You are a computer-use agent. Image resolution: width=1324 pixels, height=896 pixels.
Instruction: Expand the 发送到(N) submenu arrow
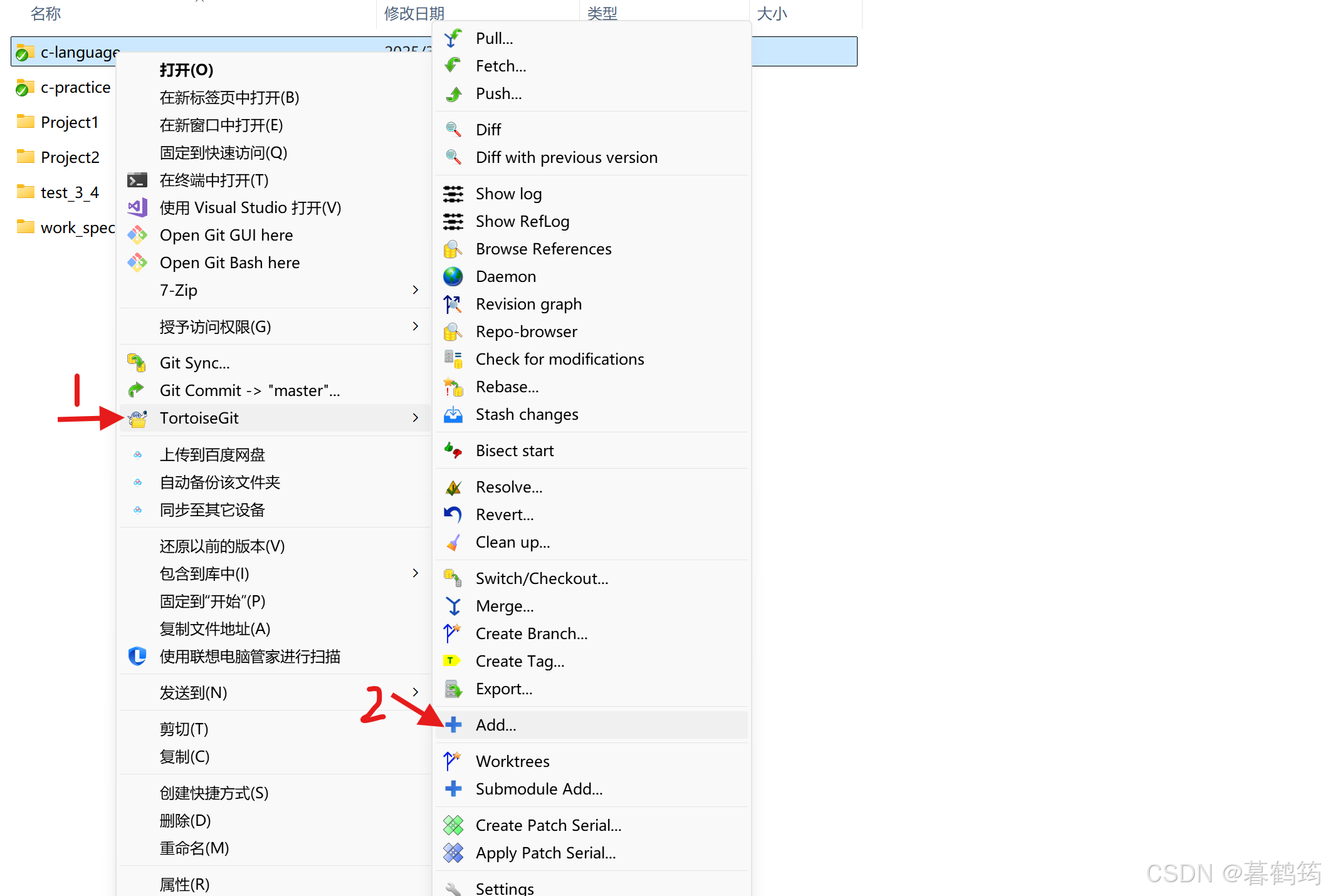415,692
